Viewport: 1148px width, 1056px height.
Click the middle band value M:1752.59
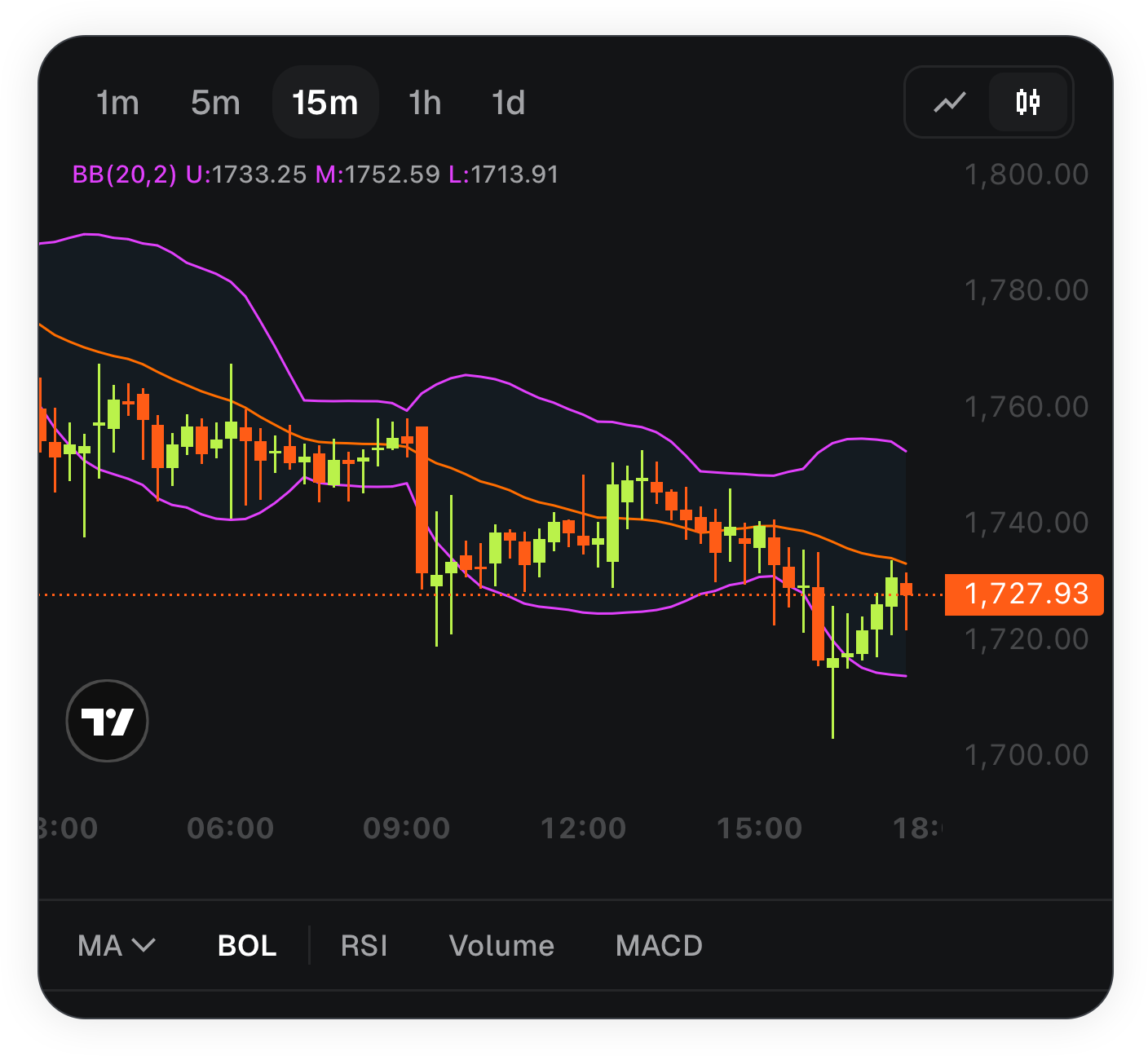tap(378, 175)
